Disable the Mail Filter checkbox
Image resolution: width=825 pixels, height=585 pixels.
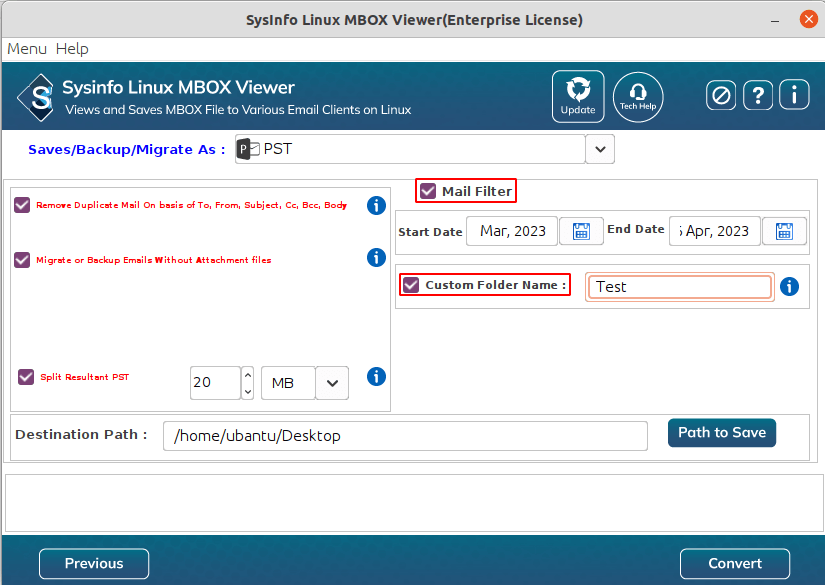[428, 191]
